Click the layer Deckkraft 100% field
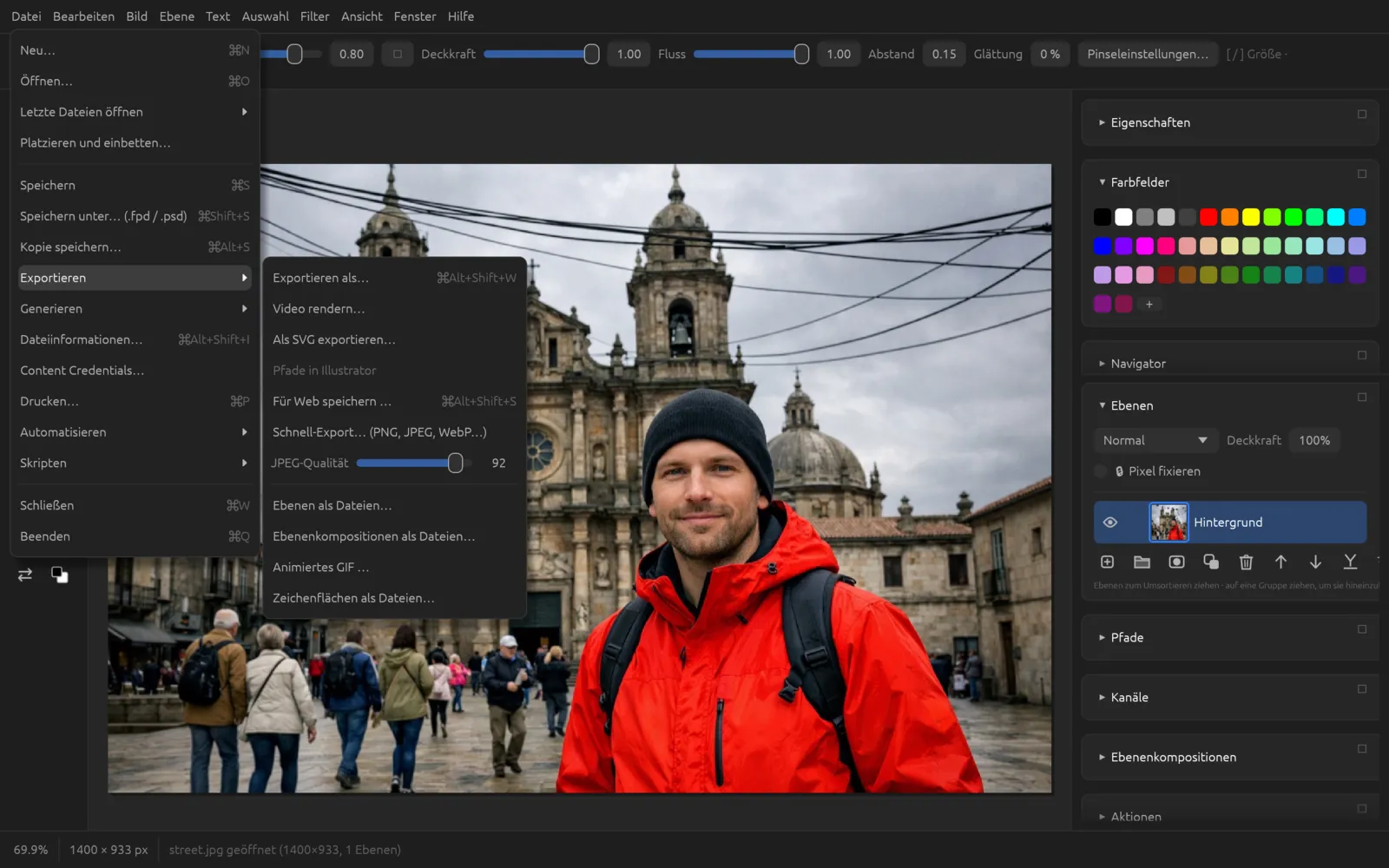Screen dimensions: 1389x868 (1314, 440)
